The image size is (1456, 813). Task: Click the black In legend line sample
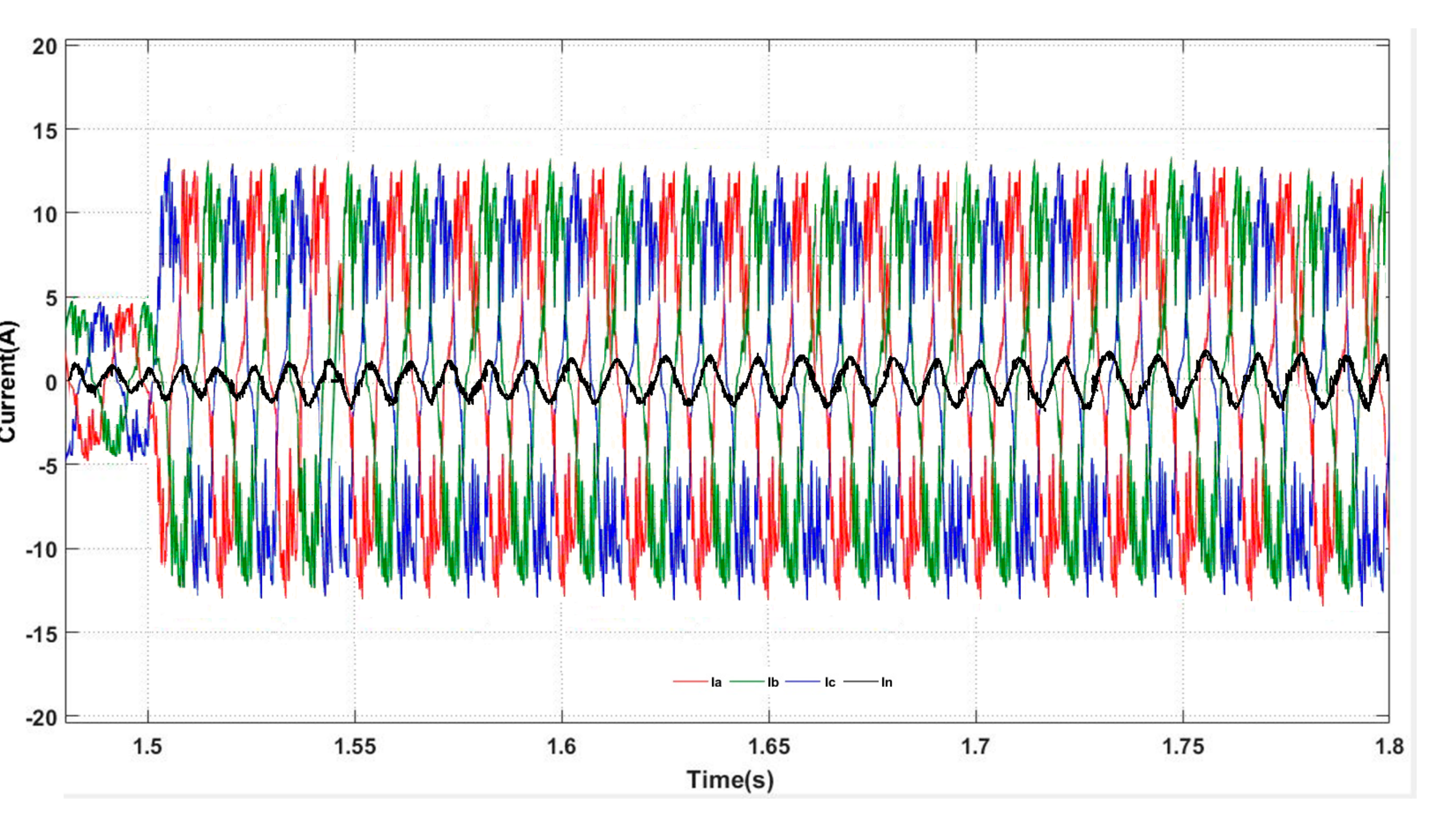pos(861,681)
